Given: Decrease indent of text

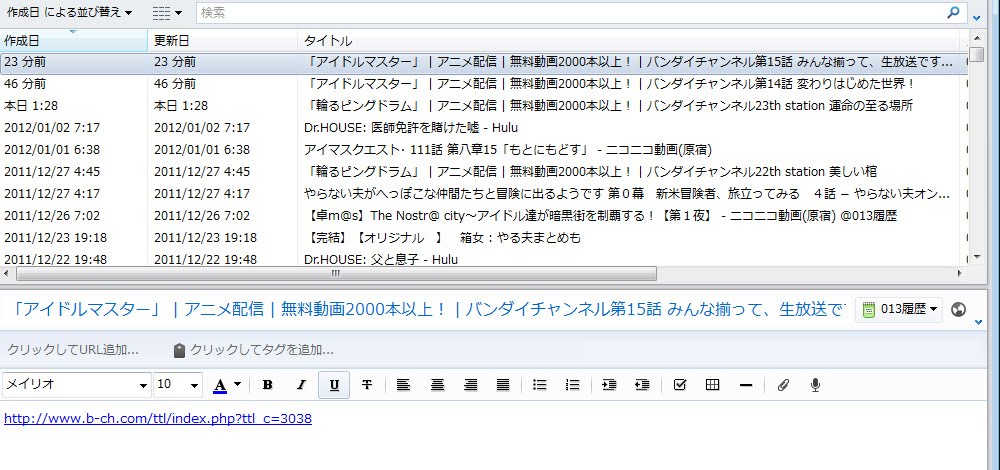Looking at the screenshot, I should (642, 385).
